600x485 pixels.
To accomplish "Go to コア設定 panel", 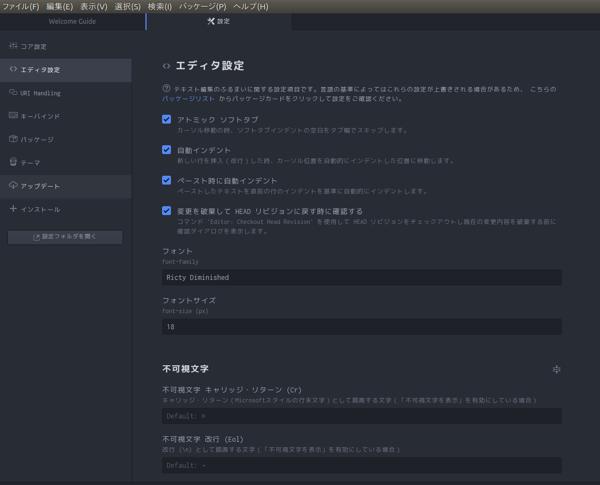I will tap(66, 47).
